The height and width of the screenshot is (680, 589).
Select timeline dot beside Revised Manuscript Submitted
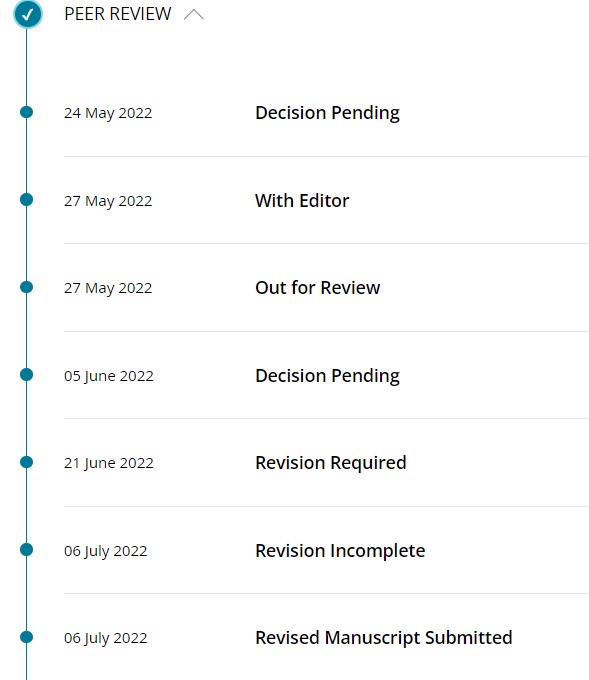click(26, 637)
